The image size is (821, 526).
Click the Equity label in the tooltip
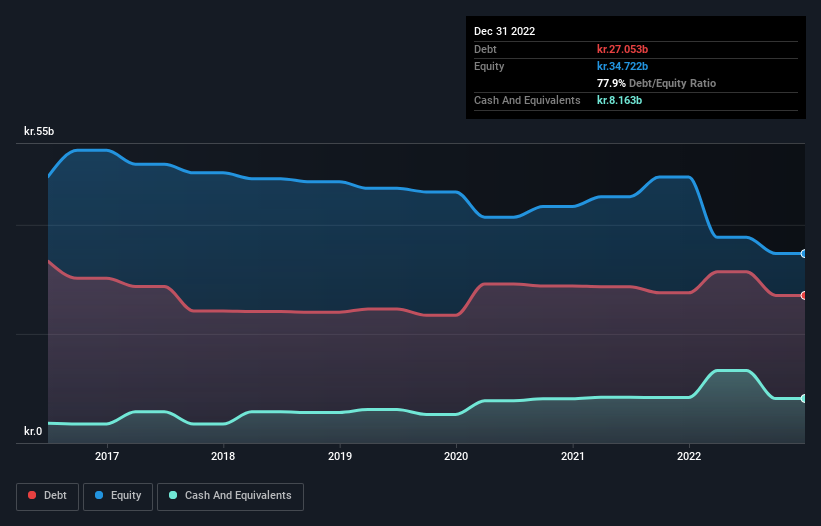pyautogui.click(x=489, y=66)
